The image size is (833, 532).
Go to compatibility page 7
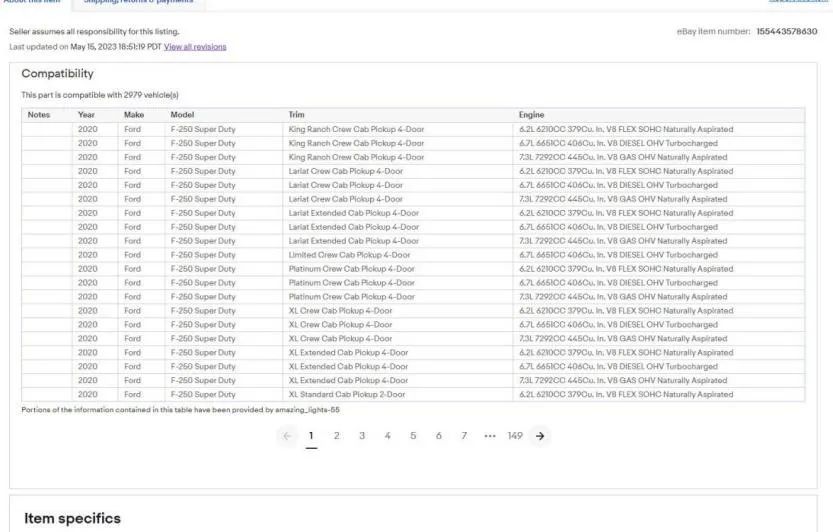click(464, 436)
